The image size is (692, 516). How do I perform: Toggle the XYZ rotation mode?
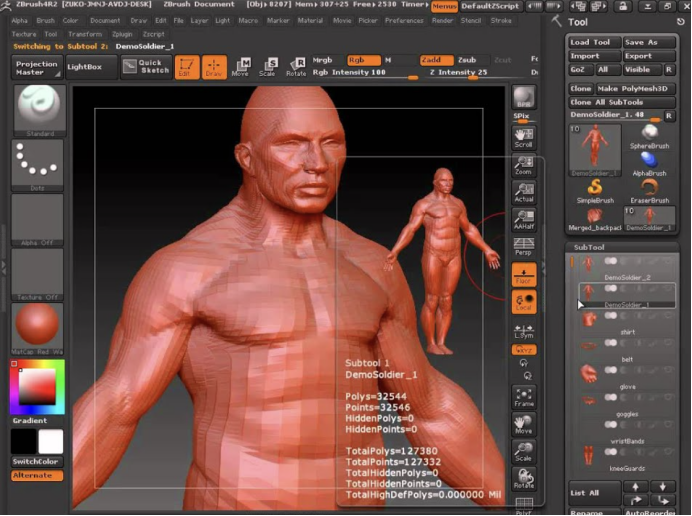click(524, 350)
